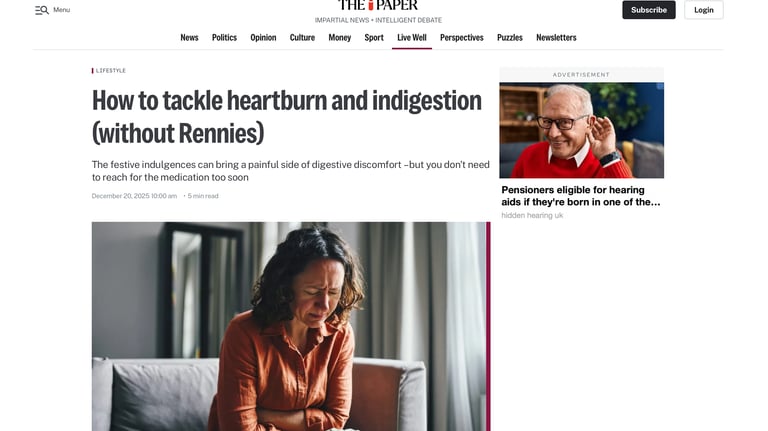Open the Money section
This screenshot has width=768, height=431.
point(339,38)
